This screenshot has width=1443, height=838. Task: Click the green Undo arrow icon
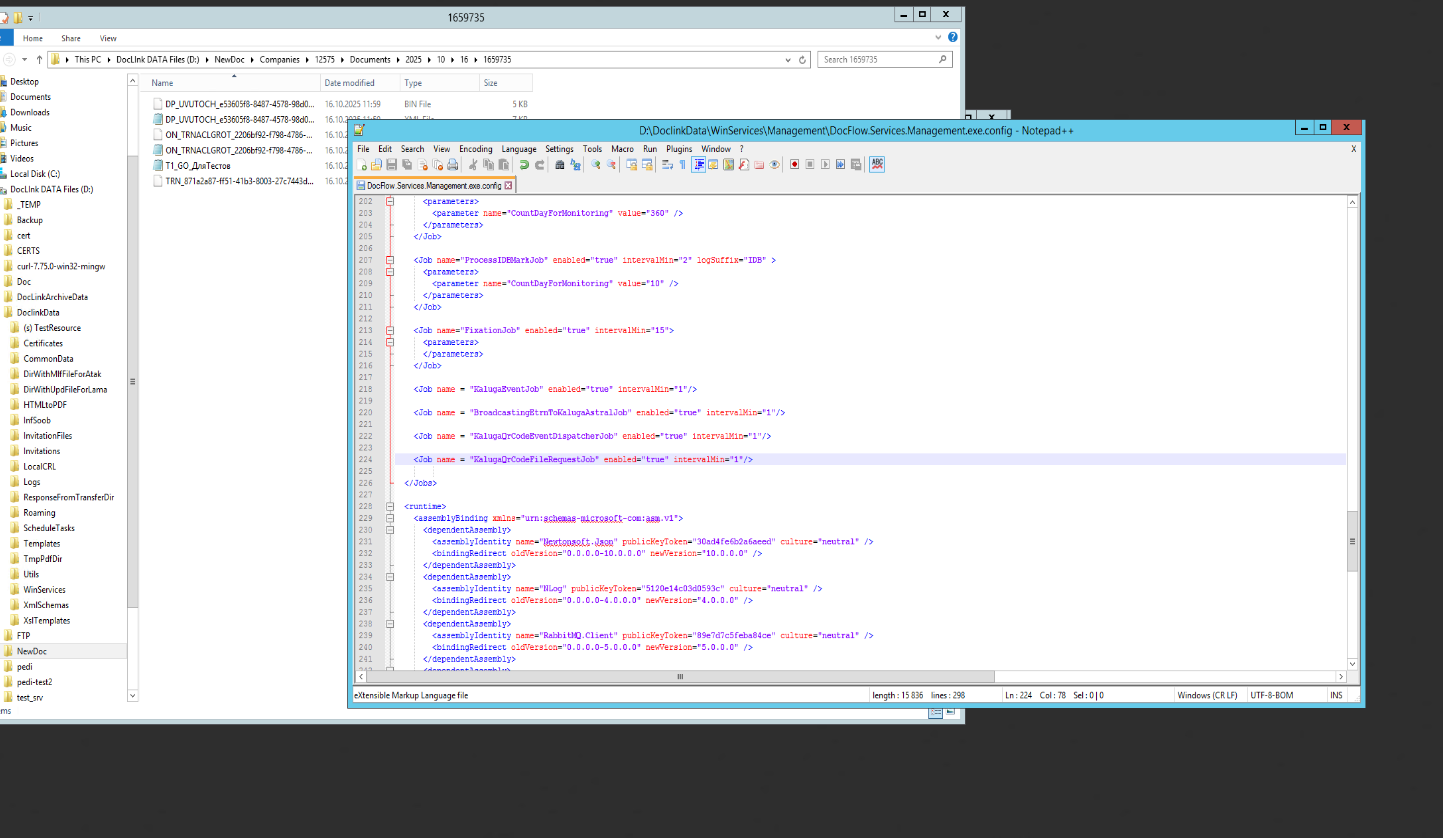(523, 165)
